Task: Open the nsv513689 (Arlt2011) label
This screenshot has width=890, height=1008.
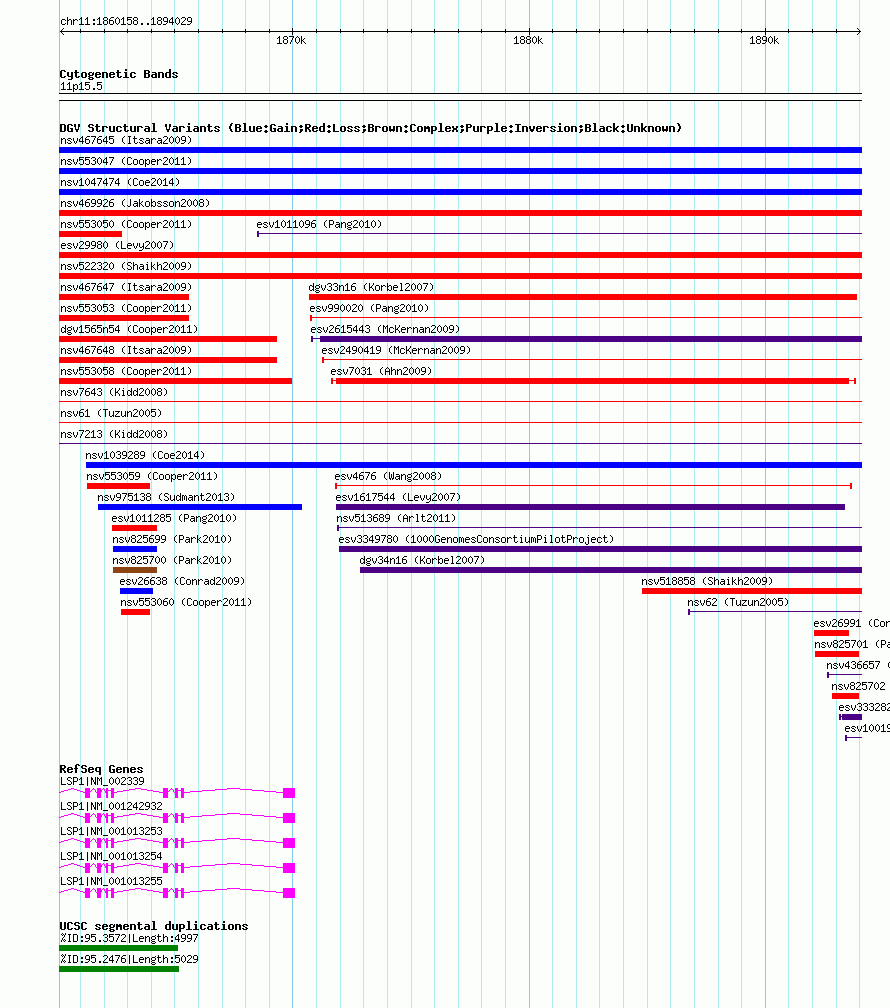Action: [396, 518]
